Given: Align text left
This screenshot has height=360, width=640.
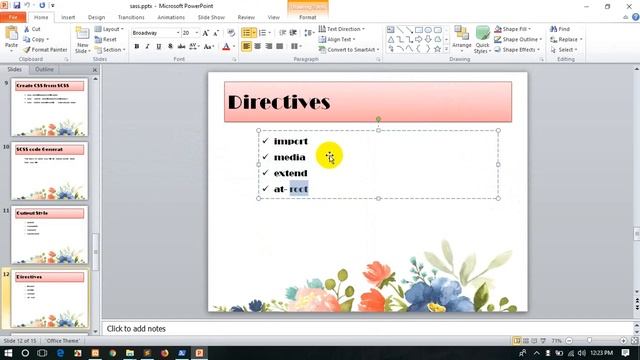Looking at the screenshot, I should [x=246, y=47].
